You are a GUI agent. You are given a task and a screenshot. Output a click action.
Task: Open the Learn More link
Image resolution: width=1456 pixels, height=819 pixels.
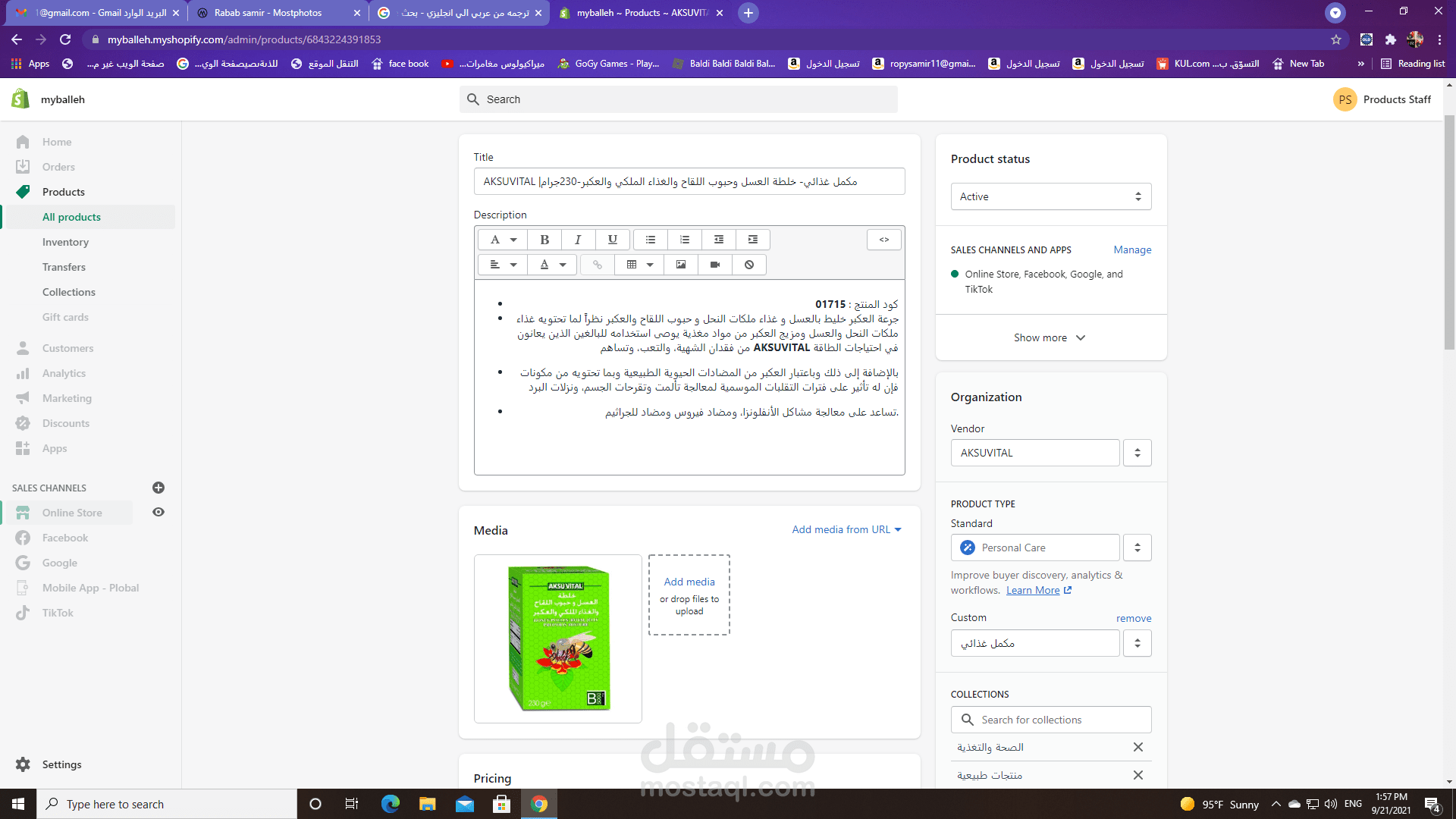[1038, 590]
